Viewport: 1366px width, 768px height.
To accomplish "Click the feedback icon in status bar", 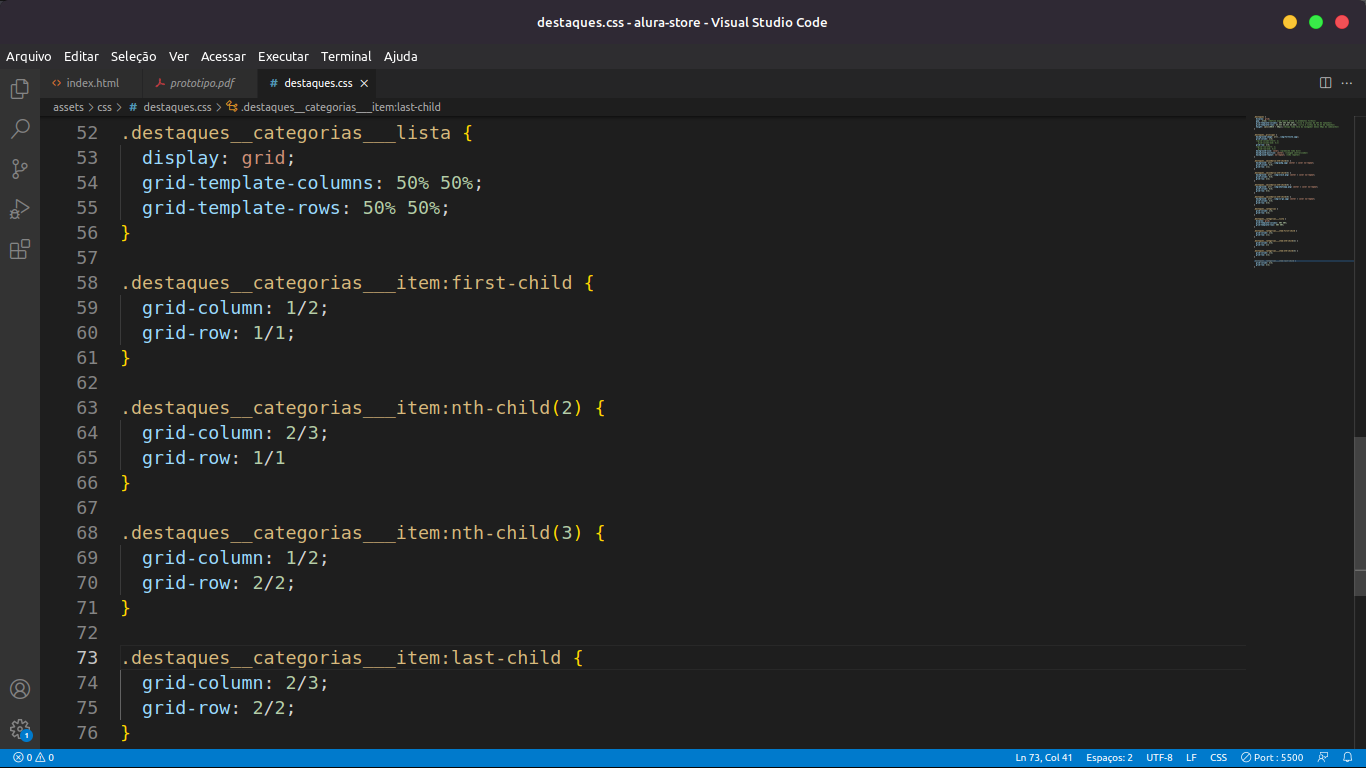I will [x=1323, y=758].
